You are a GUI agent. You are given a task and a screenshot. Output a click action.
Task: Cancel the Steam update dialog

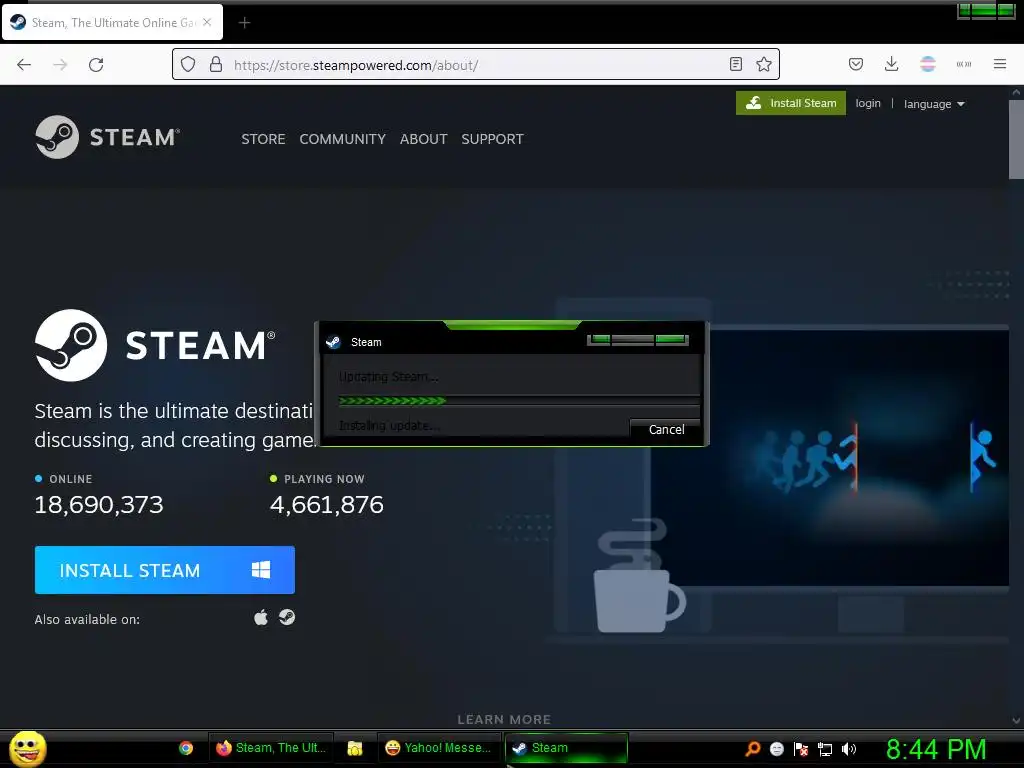pos(666,430)
